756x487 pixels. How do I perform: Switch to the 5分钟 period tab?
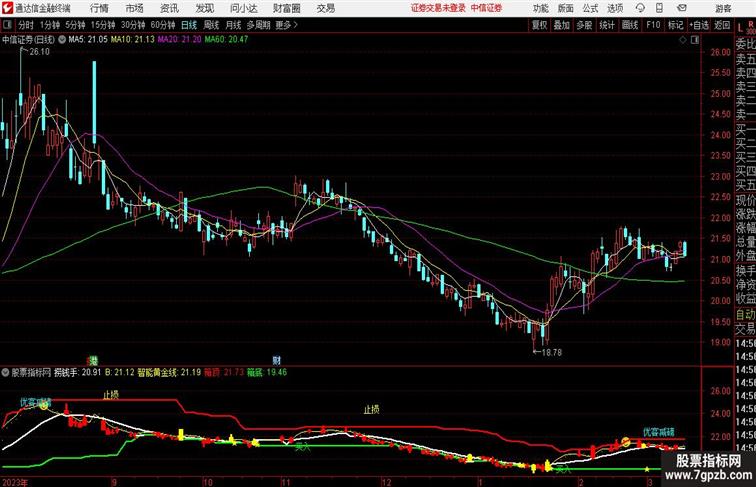[x=75, y=25]
